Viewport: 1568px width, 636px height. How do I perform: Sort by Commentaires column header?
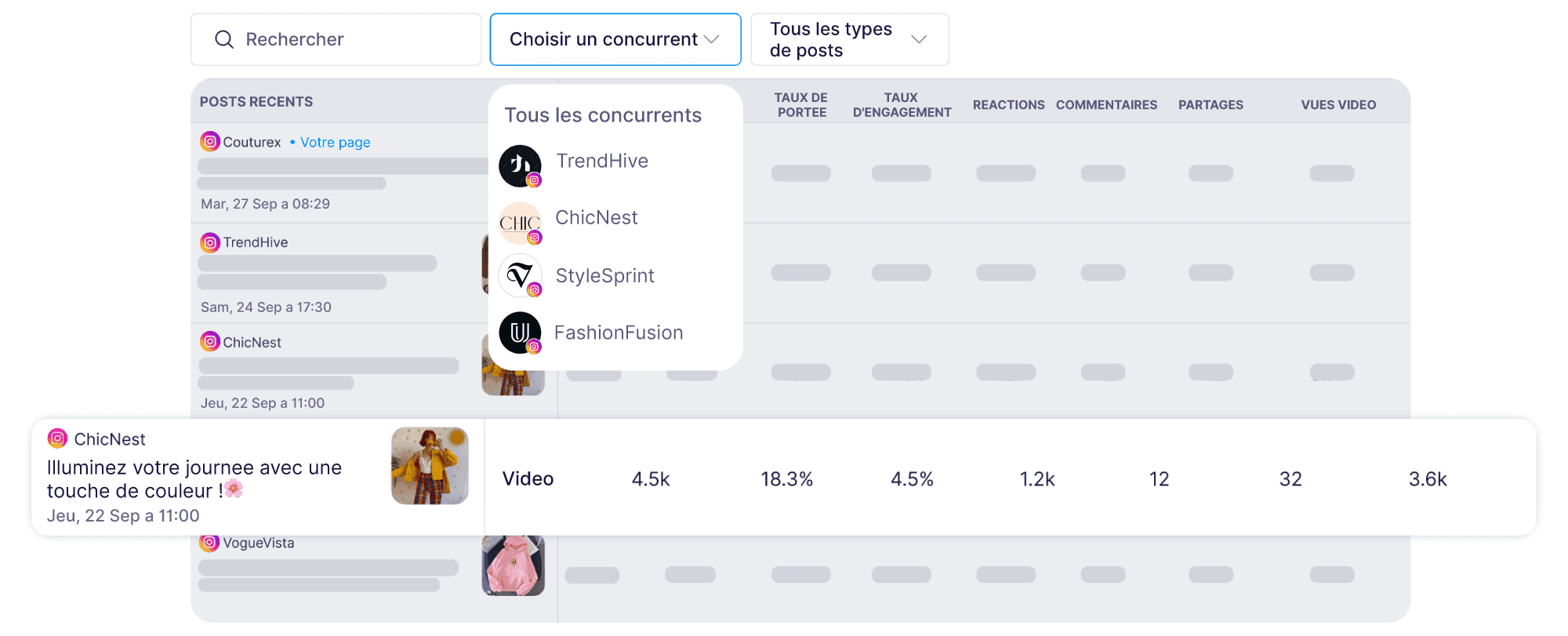click(x=1106, y=105)
